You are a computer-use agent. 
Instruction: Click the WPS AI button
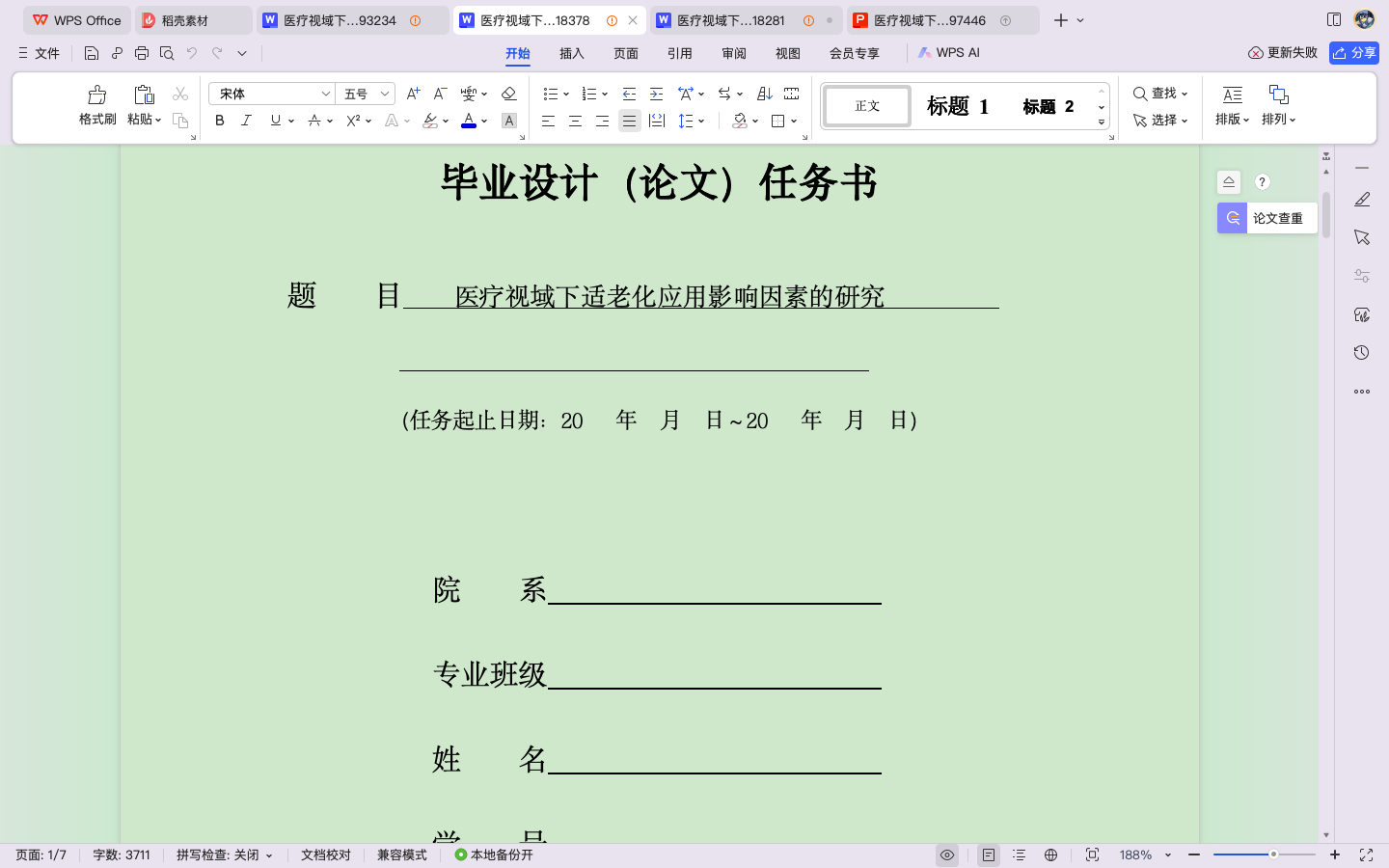coord(948,53)
